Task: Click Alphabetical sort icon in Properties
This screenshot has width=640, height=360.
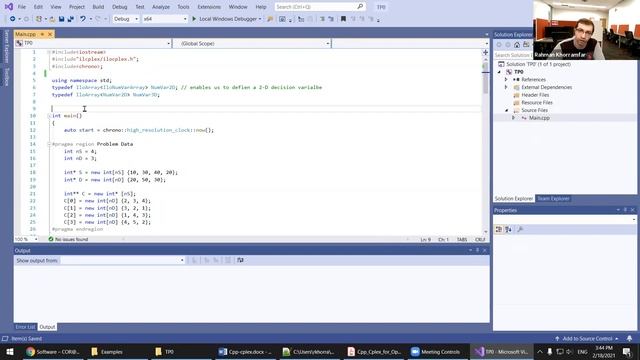Action: [509, 230]
